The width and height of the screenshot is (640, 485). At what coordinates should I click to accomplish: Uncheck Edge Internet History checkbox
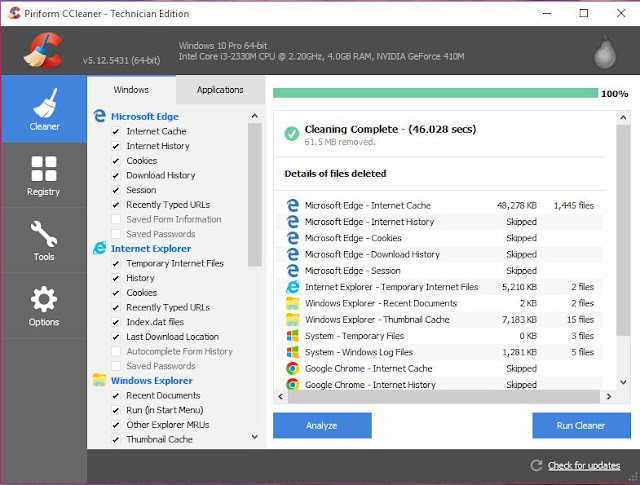point(116,146)
